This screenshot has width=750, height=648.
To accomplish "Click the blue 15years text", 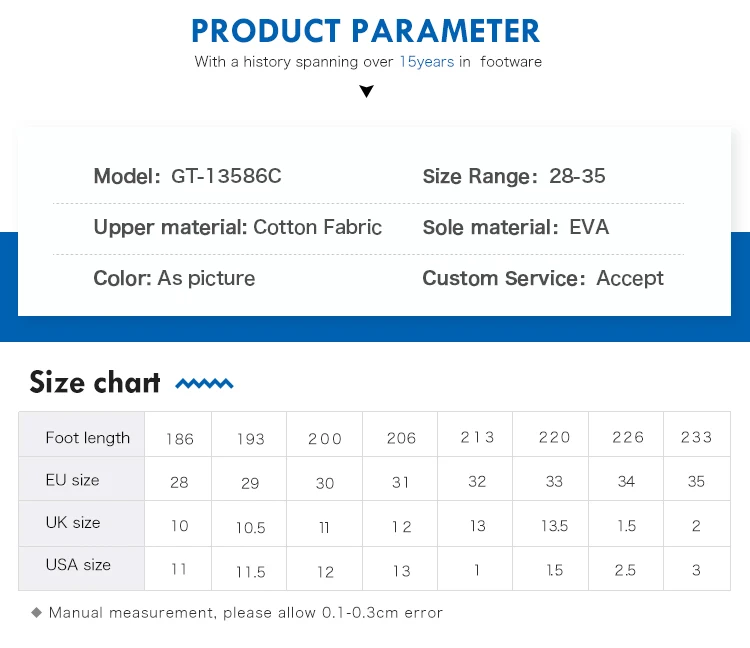I will coord(427,62).
